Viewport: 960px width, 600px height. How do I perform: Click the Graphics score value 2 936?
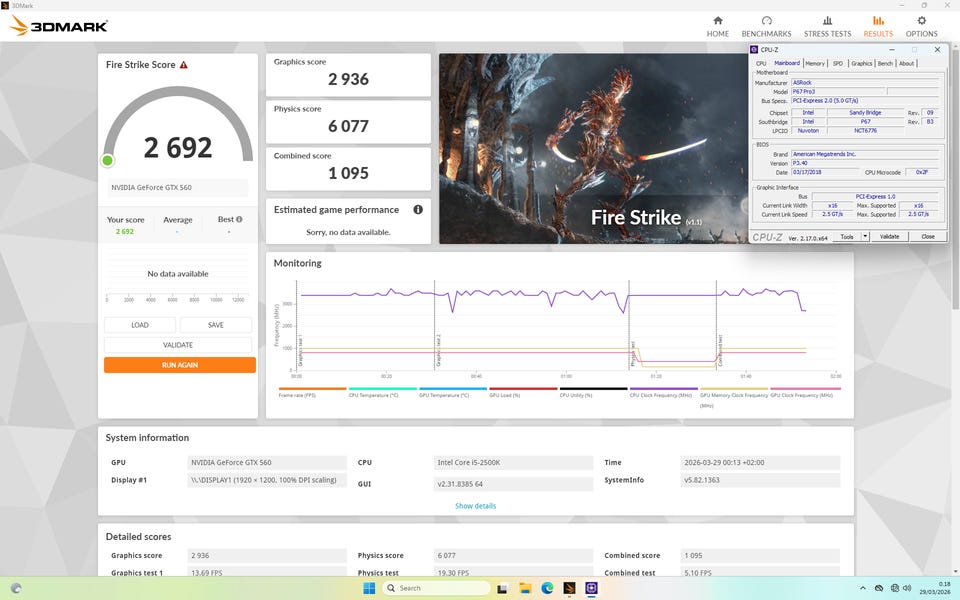click(x=348, y=80)
